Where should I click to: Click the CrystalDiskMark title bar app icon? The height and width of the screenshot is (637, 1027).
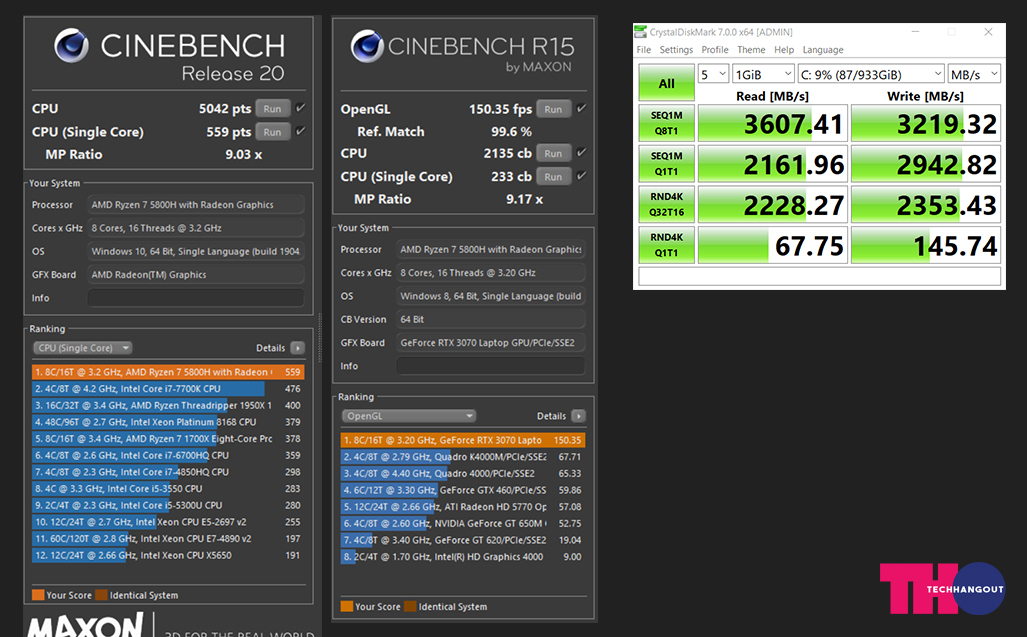(640, 31)
